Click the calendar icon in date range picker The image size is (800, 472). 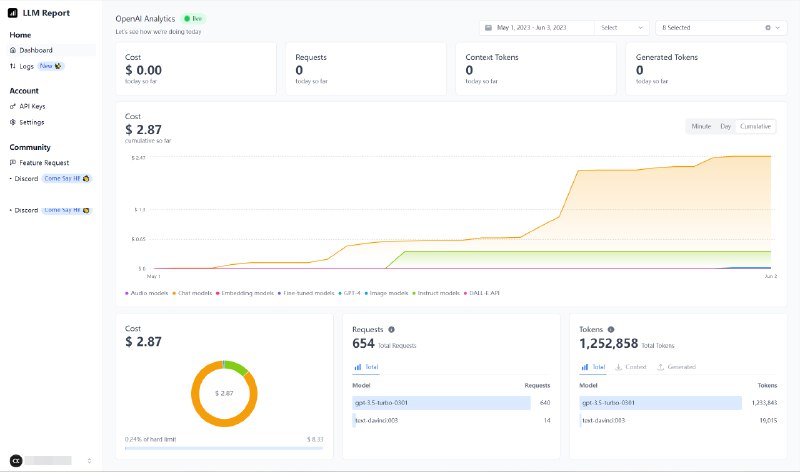(487, 28)
